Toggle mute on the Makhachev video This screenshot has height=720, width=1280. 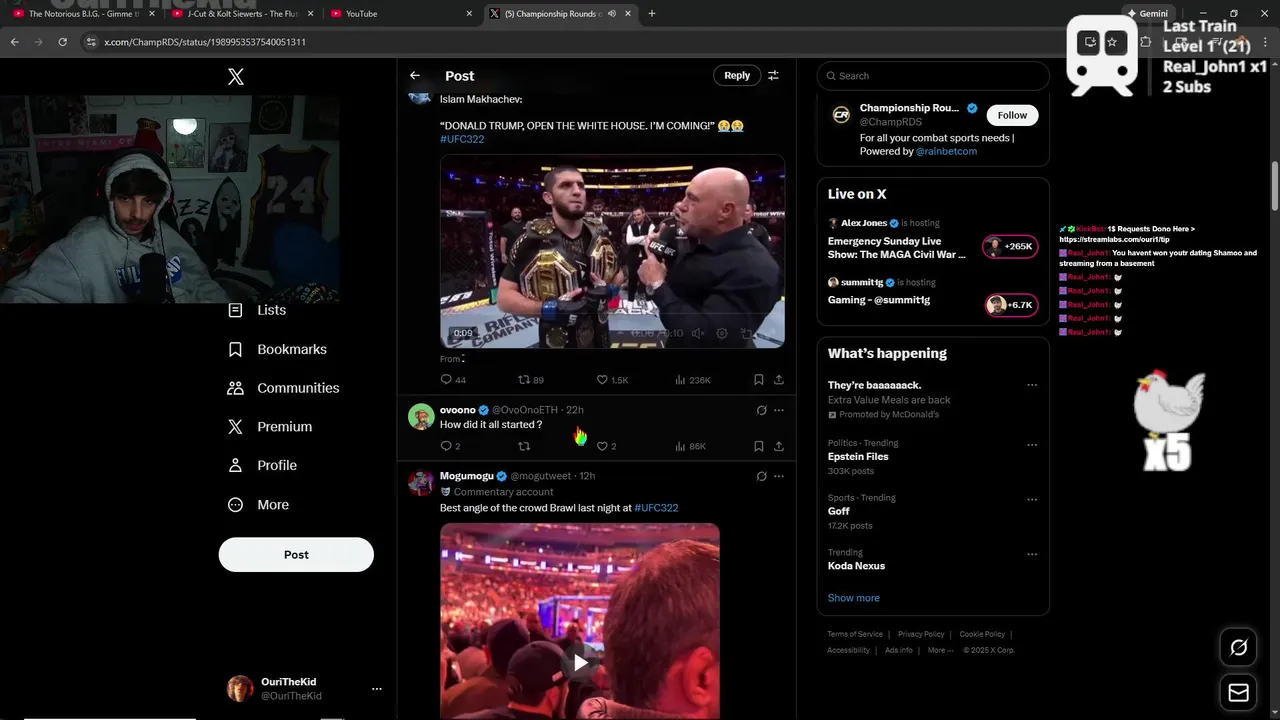point(698,334)
